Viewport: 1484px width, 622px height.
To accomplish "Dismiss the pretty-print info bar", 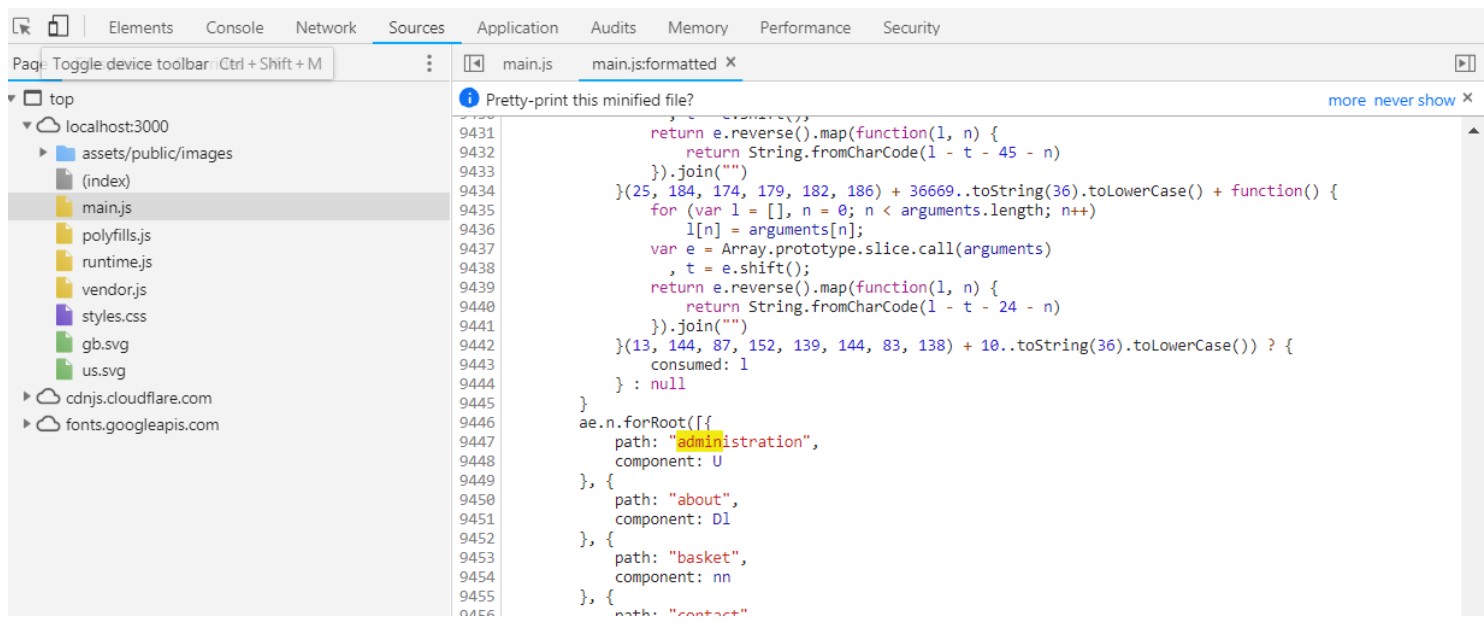I will coord(1468,98).
